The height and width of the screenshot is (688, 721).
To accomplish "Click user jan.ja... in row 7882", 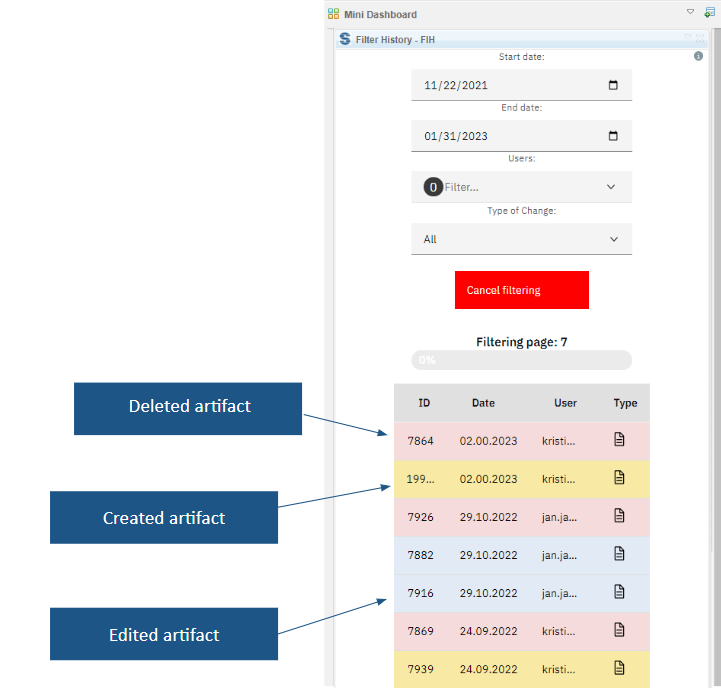I will [559, 555].
